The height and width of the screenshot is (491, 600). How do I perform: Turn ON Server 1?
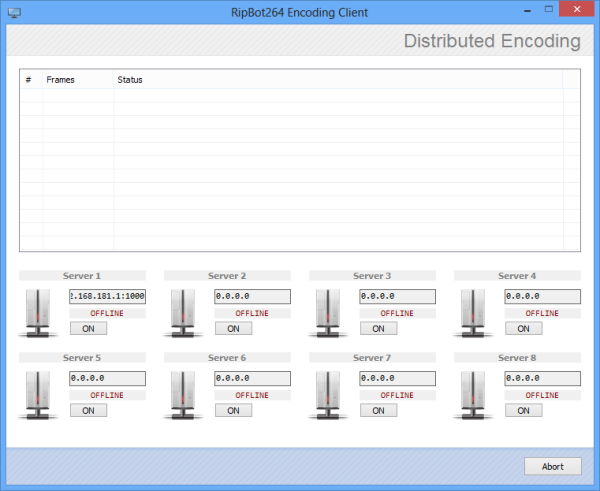[88, 328]
